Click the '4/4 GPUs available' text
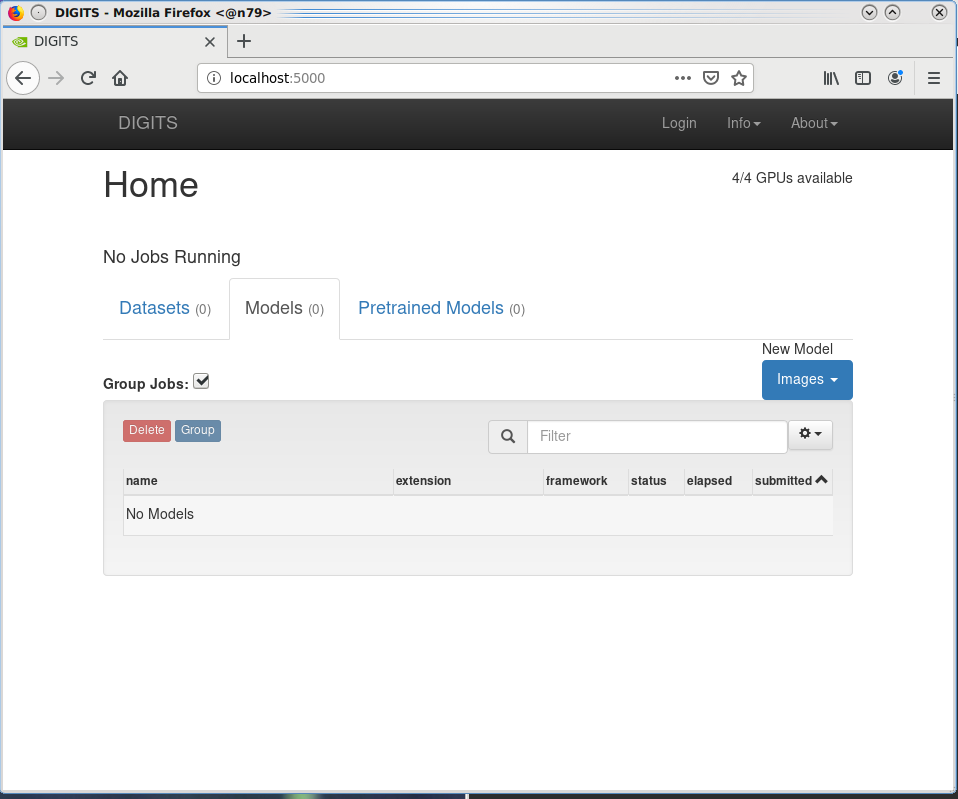Screen dimensions: 958x799 click(x=792, y=178)
